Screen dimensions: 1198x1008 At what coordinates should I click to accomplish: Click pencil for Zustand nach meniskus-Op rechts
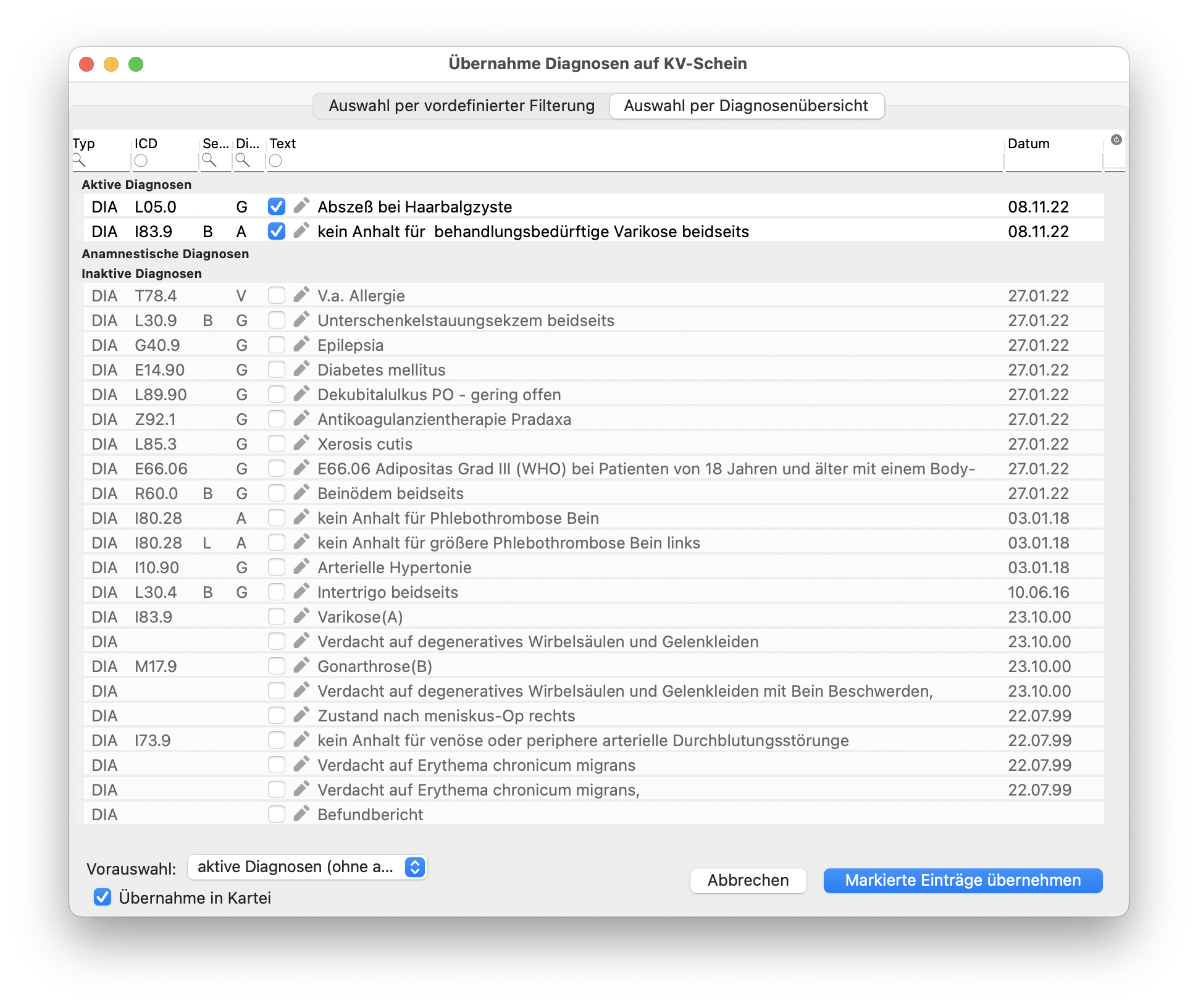(301, 715)
